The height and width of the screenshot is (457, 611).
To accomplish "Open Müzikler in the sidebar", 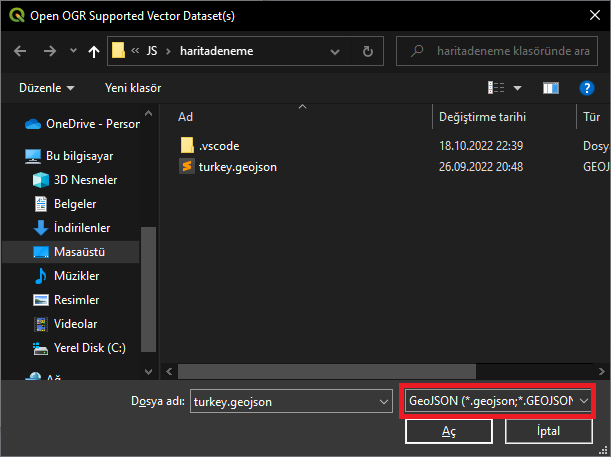I will point(66,276).
